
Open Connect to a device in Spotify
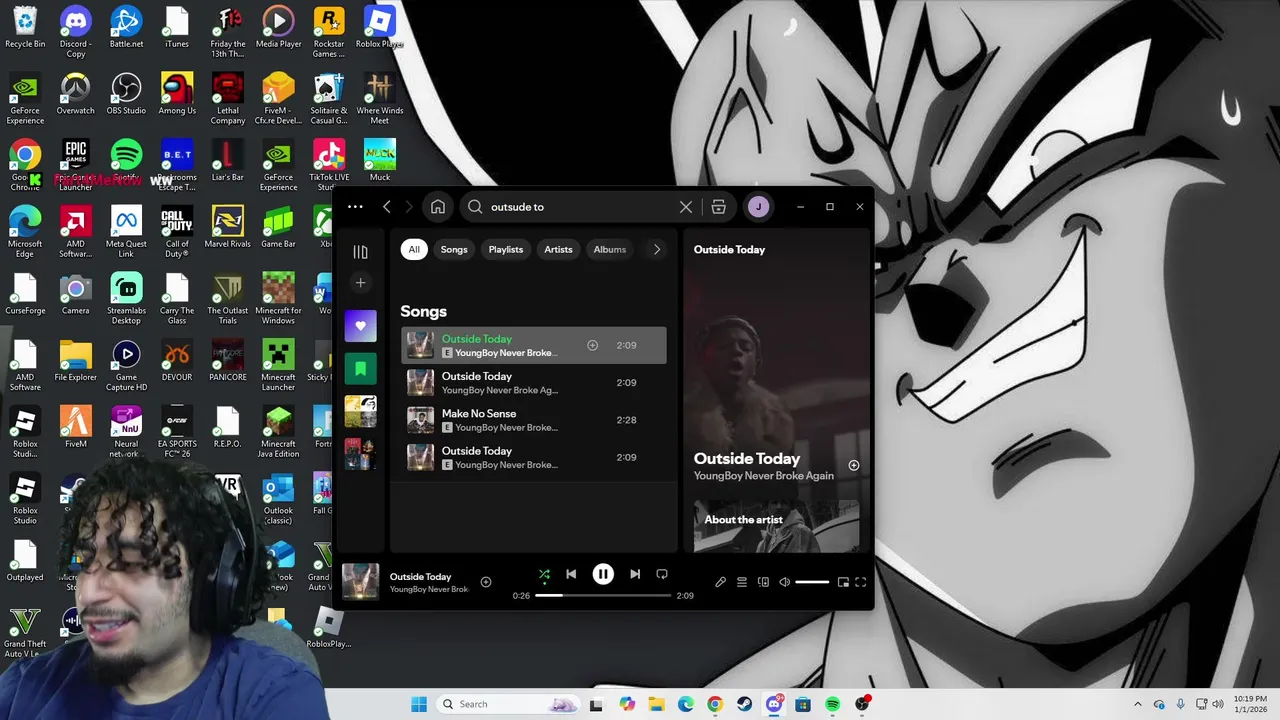[x=763, y=582]
